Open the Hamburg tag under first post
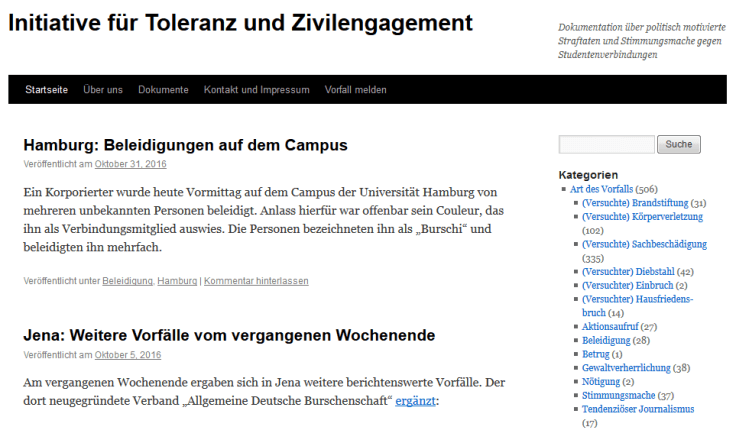Image resolution: width=736 pixels, height=430 pixels. (x=177, y=281)
